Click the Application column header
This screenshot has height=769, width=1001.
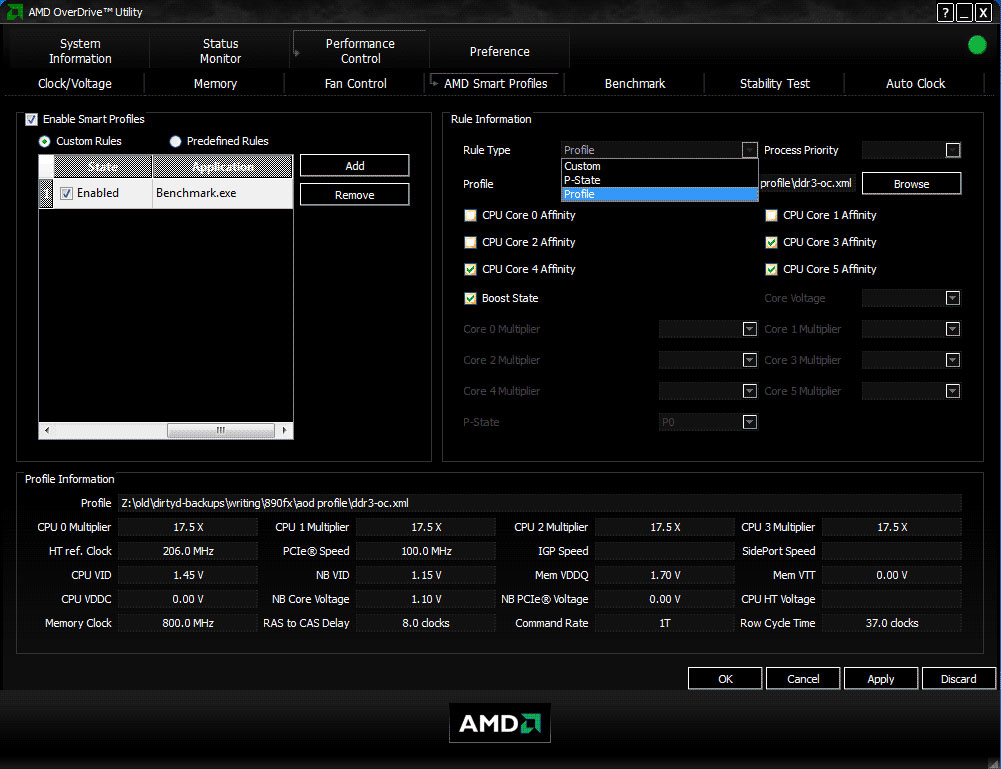point(223,167)
